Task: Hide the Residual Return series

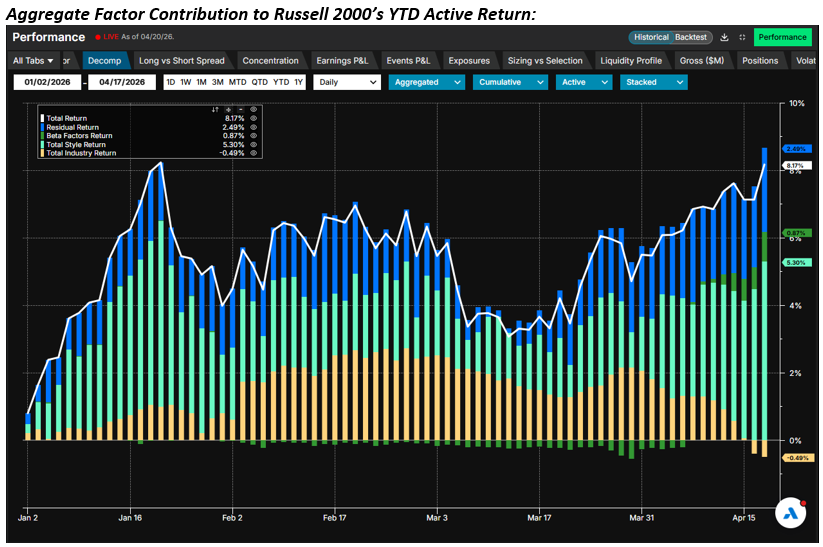Action: (254, 127)
